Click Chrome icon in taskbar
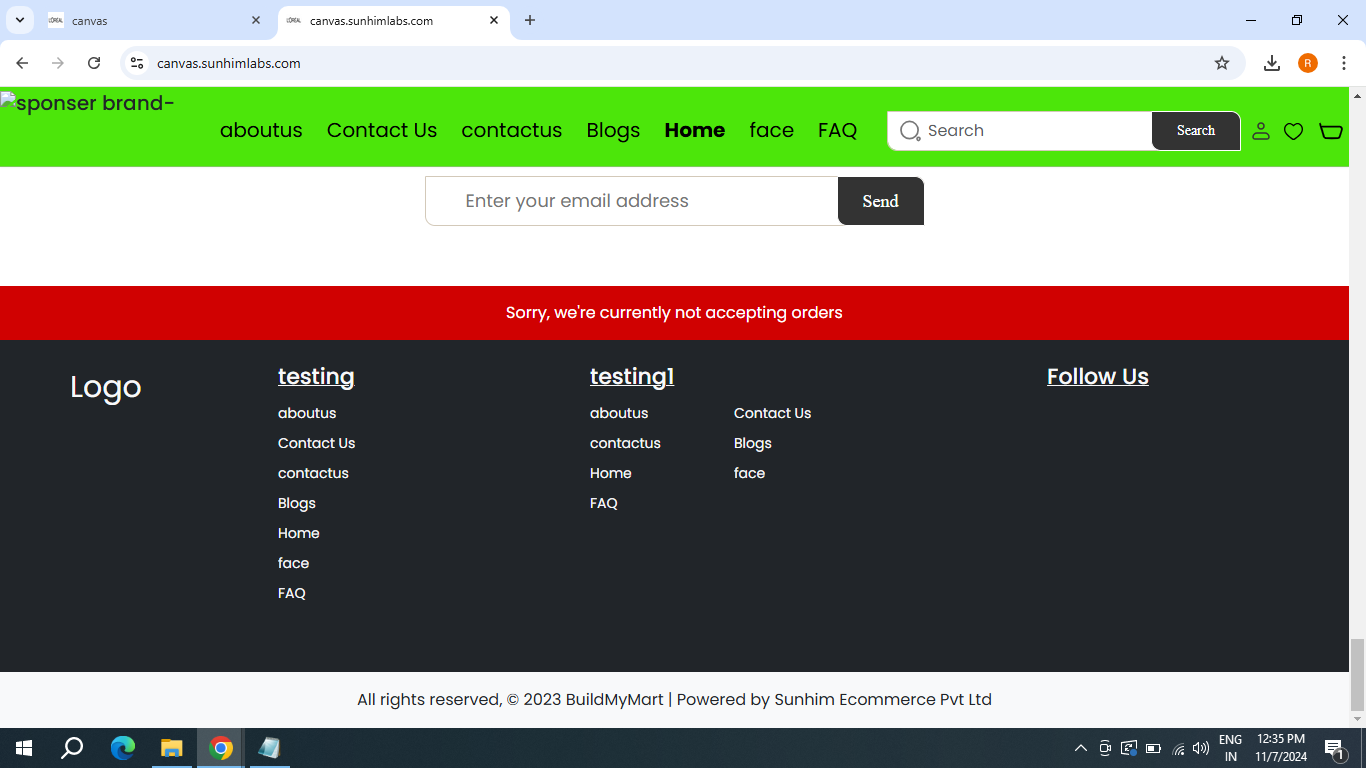 point(221,748)
